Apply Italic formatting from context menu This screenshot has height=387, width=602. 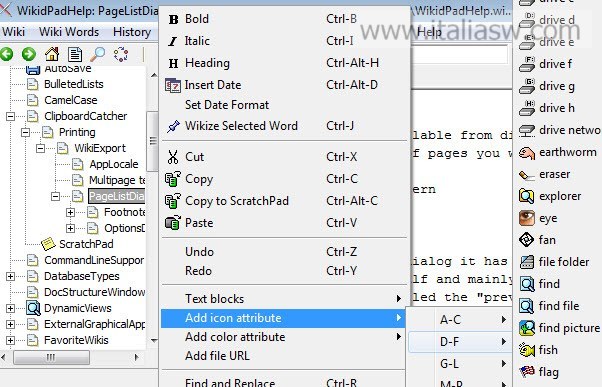(x=284, y=41)
